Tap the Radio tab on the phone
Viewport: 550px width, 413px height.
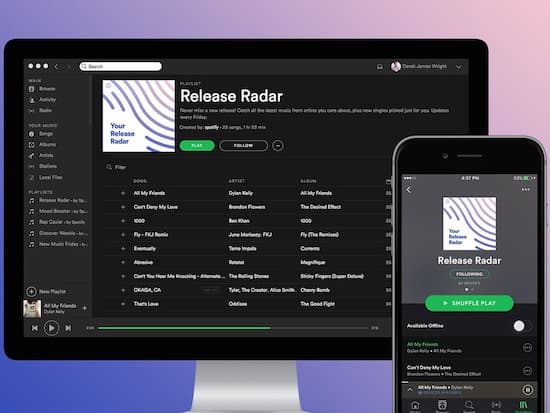point(496,406)
